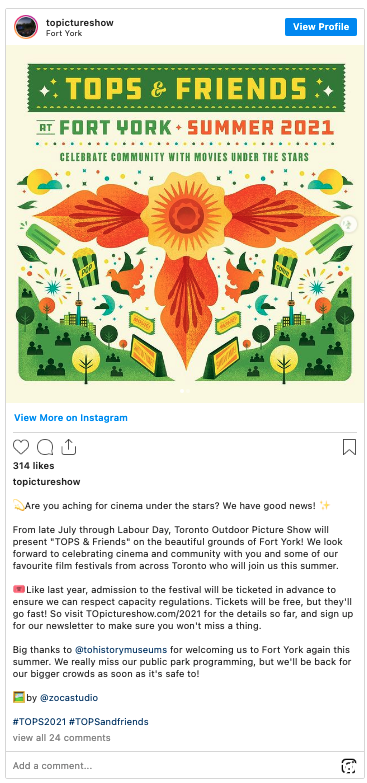Viewport: 367px width, 783px height.
Task: Open the @tohistorymuseums mention
Action: pos(121,650)
